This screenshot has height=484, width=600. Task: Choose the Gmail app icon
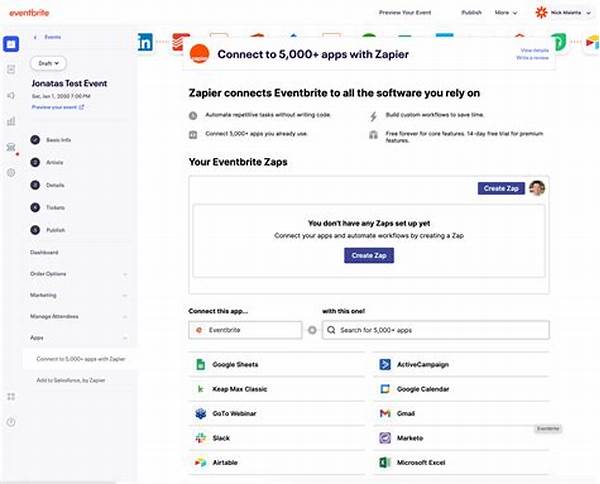384,413
